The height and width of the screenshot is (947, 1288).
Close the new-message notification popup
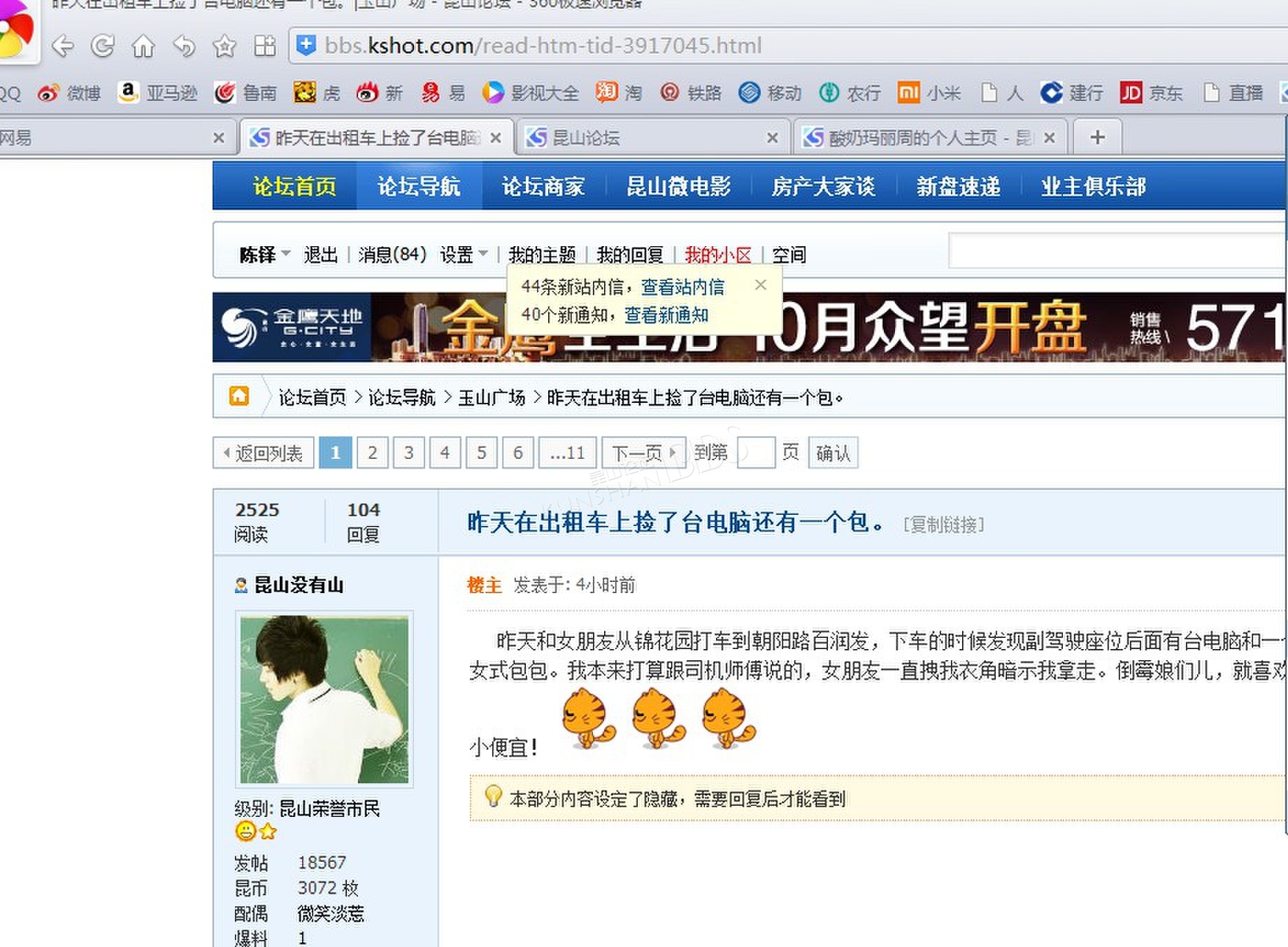click(x=761, y=285)
